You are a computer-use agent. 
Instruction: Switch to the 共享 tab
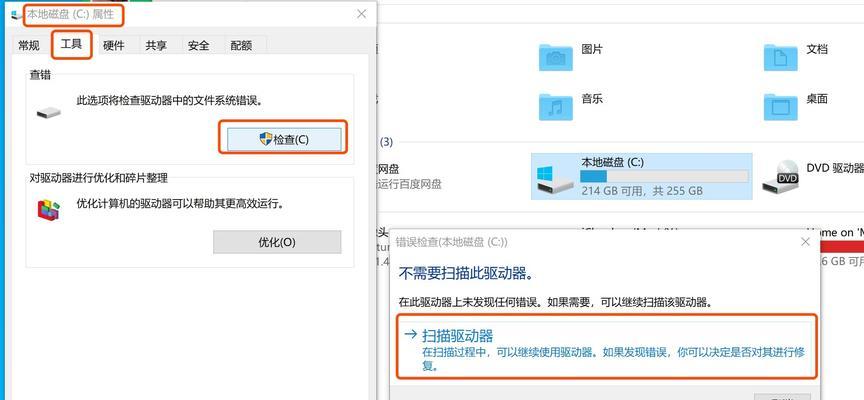pos(156,46)
